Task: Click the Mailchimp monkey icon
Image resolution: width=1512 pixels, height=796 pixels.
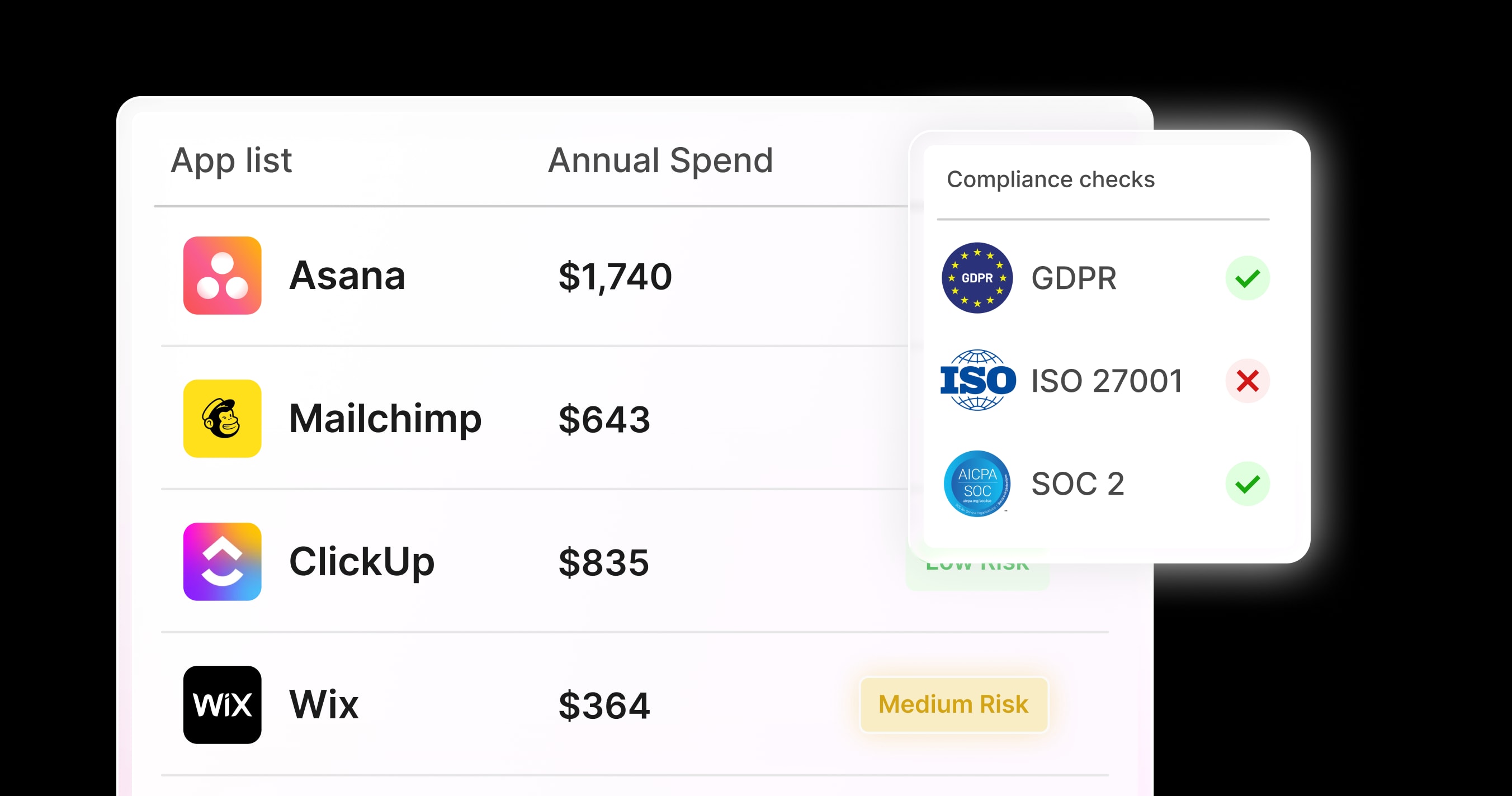Action: pyautogui.click(x=222, y=418)
